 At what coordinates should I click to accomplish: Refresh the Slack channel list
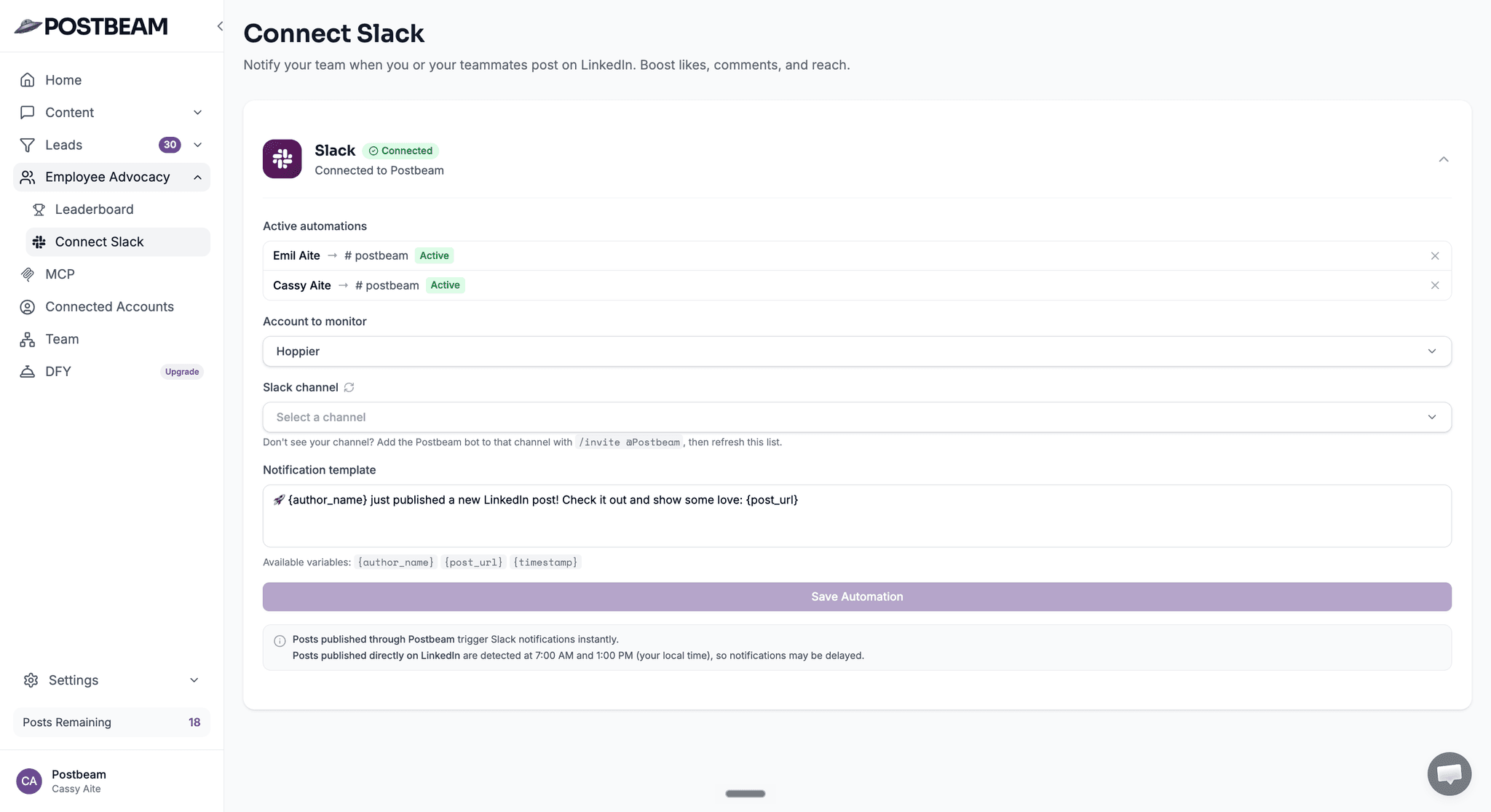point(349,387)
